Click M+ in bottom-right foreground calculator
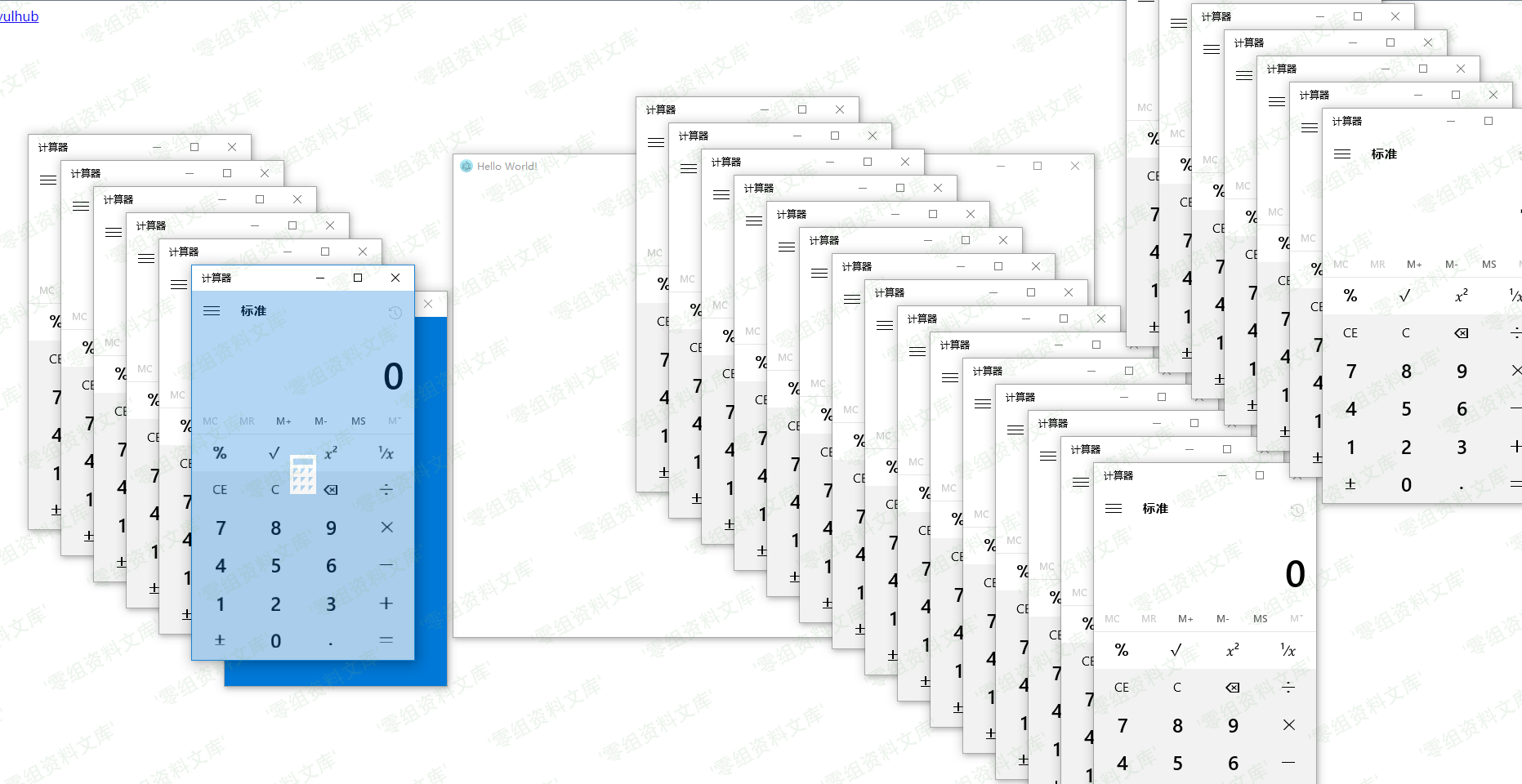Viewport: 1522px width, 784px height. click(x=1185, y=619)
